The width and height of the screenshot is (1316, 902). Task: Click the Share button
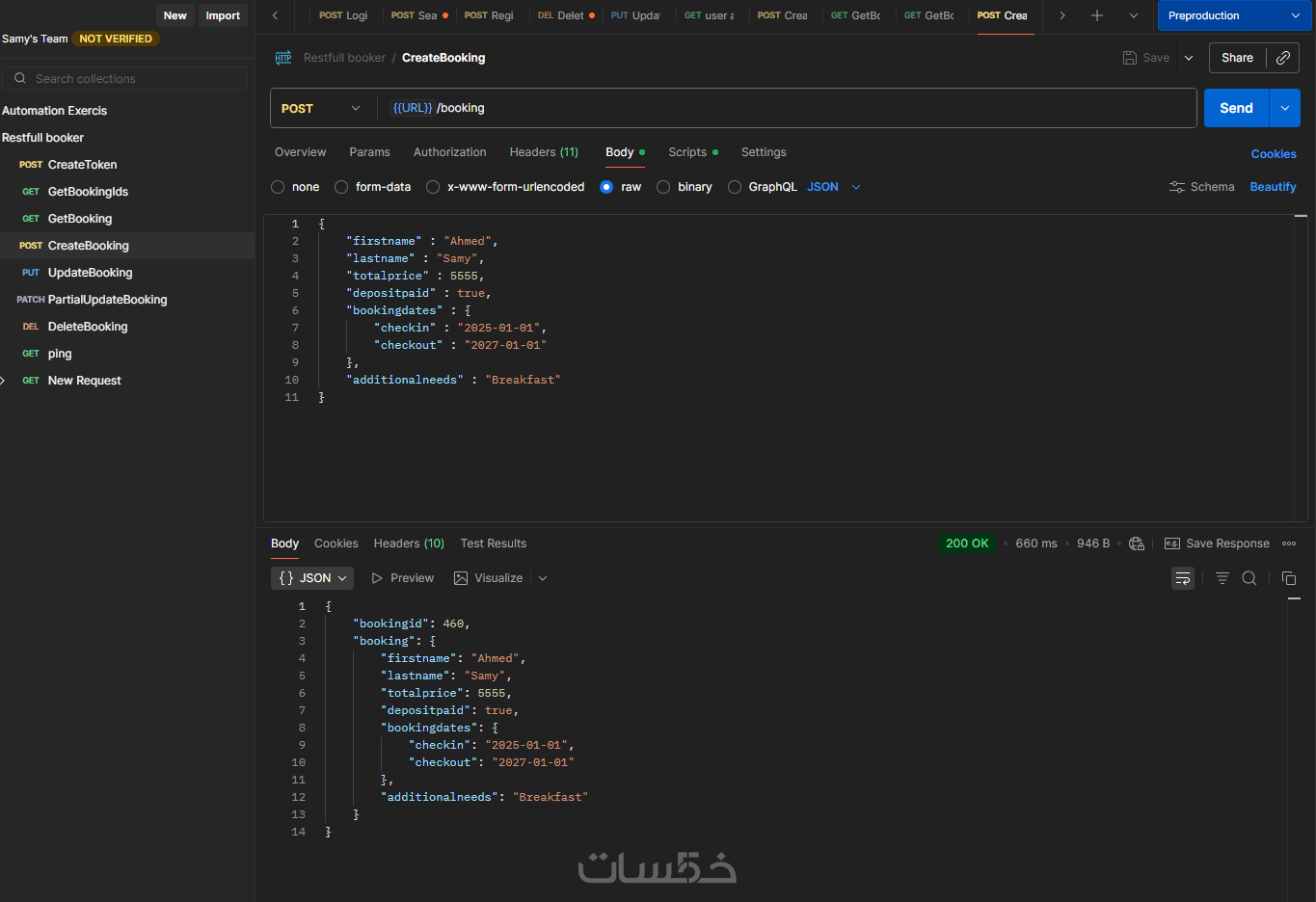(1237, 58)
